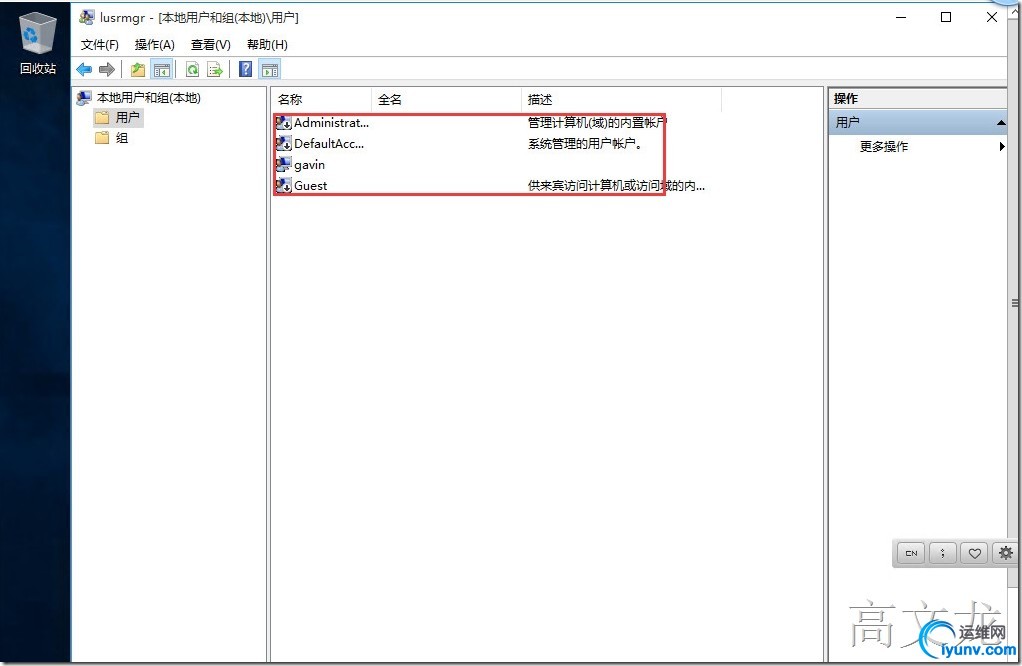Click the Back arrow in the toolbar
The image size is (1022, 666).
click(84, 69)
